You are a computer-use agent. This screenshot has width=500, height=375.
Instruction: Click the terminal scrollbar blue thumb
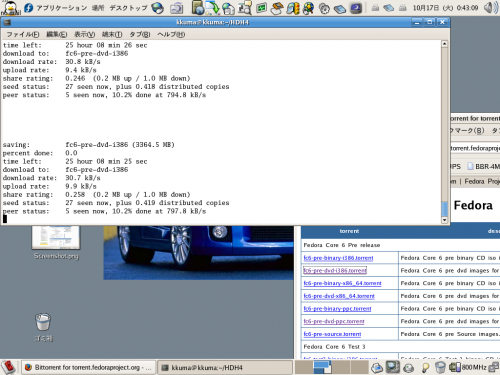(x=444, y=209)
